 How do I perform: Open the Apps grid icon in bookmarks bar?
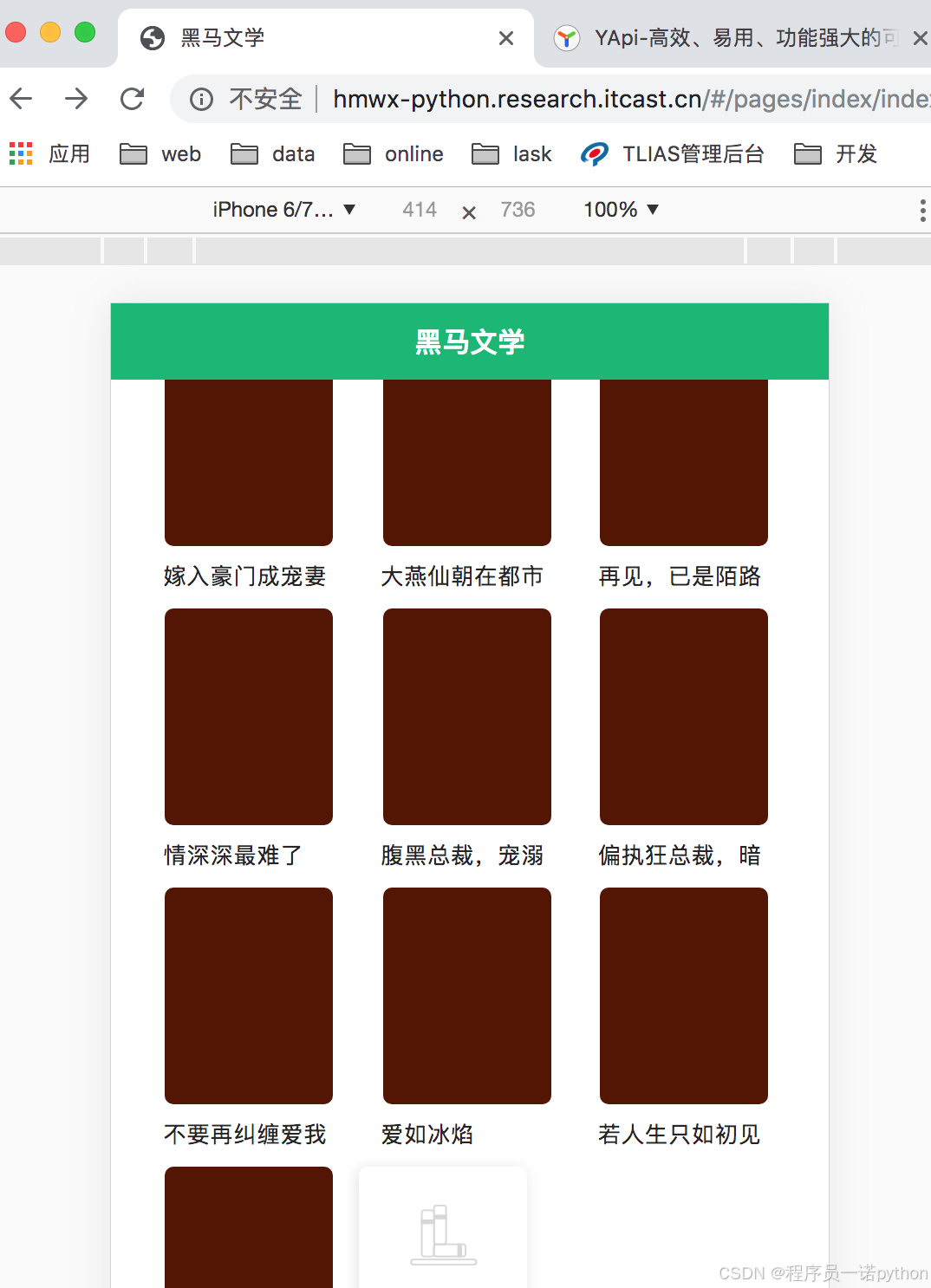(21, 154)
